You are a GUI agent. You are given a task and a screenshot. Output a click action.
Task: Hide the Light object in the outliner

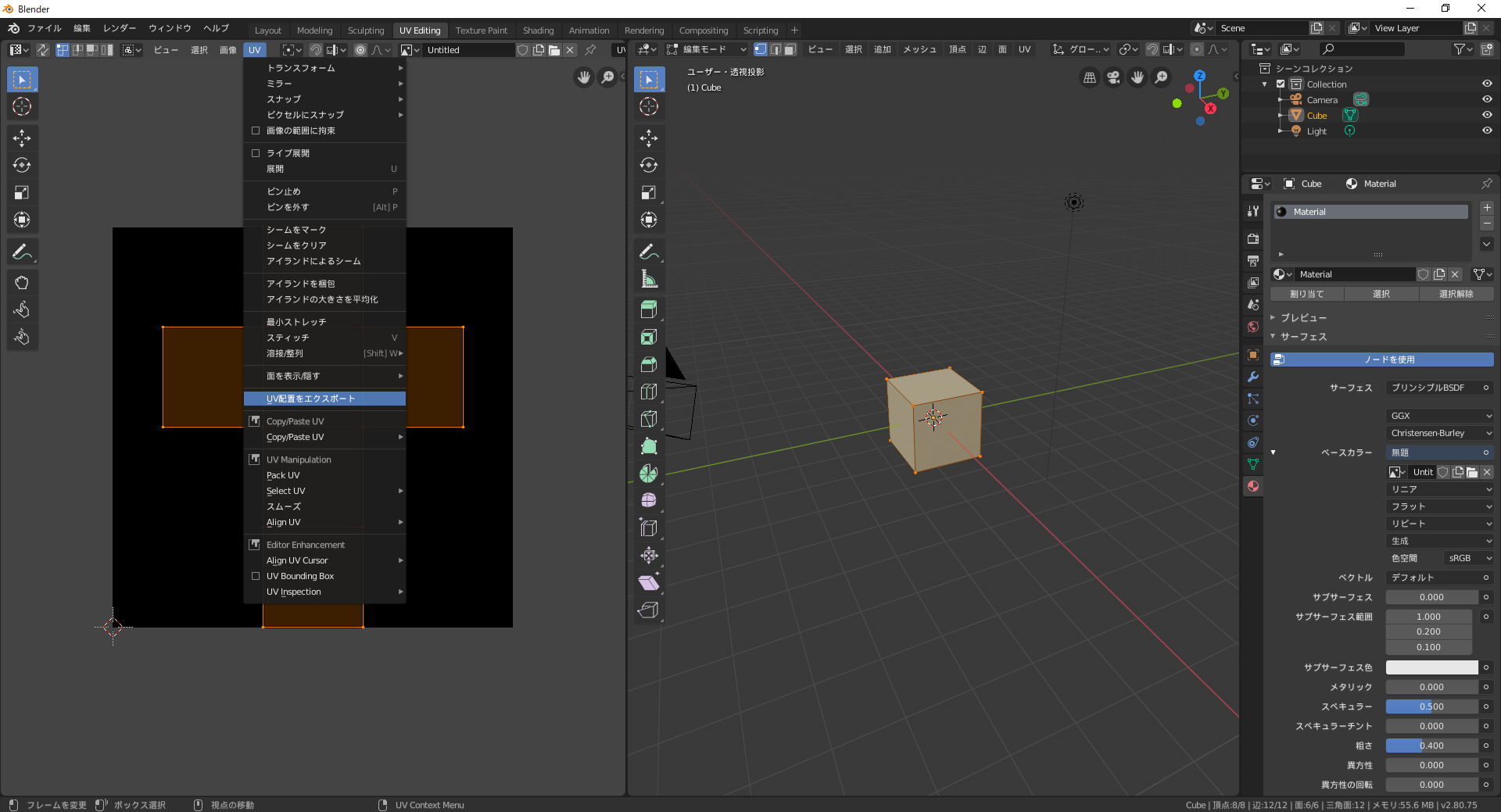(x=1488, y=131)
